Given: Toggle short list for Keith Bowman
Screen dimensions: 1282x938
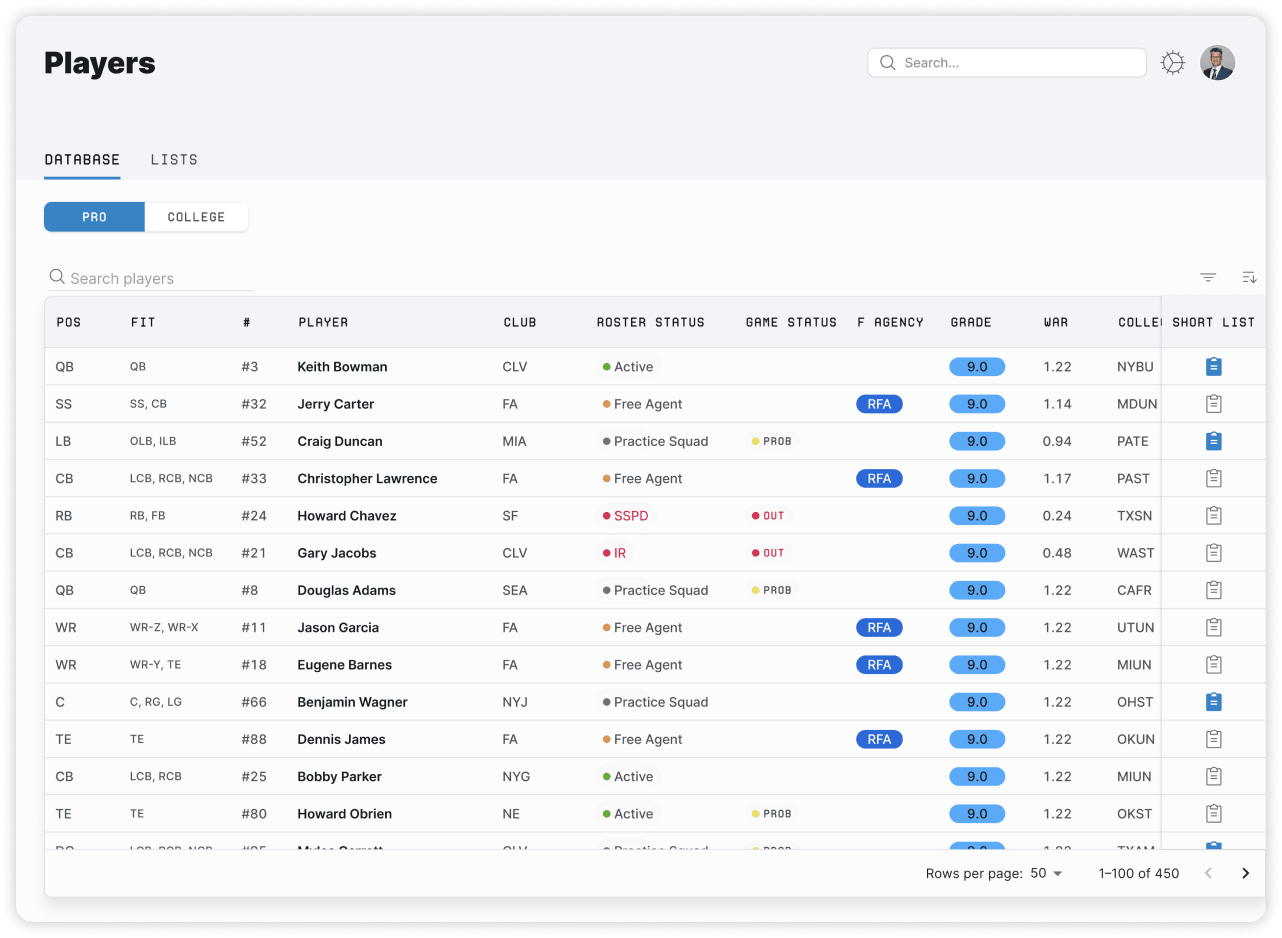Looking at the screenshot, I should 1213,367.
